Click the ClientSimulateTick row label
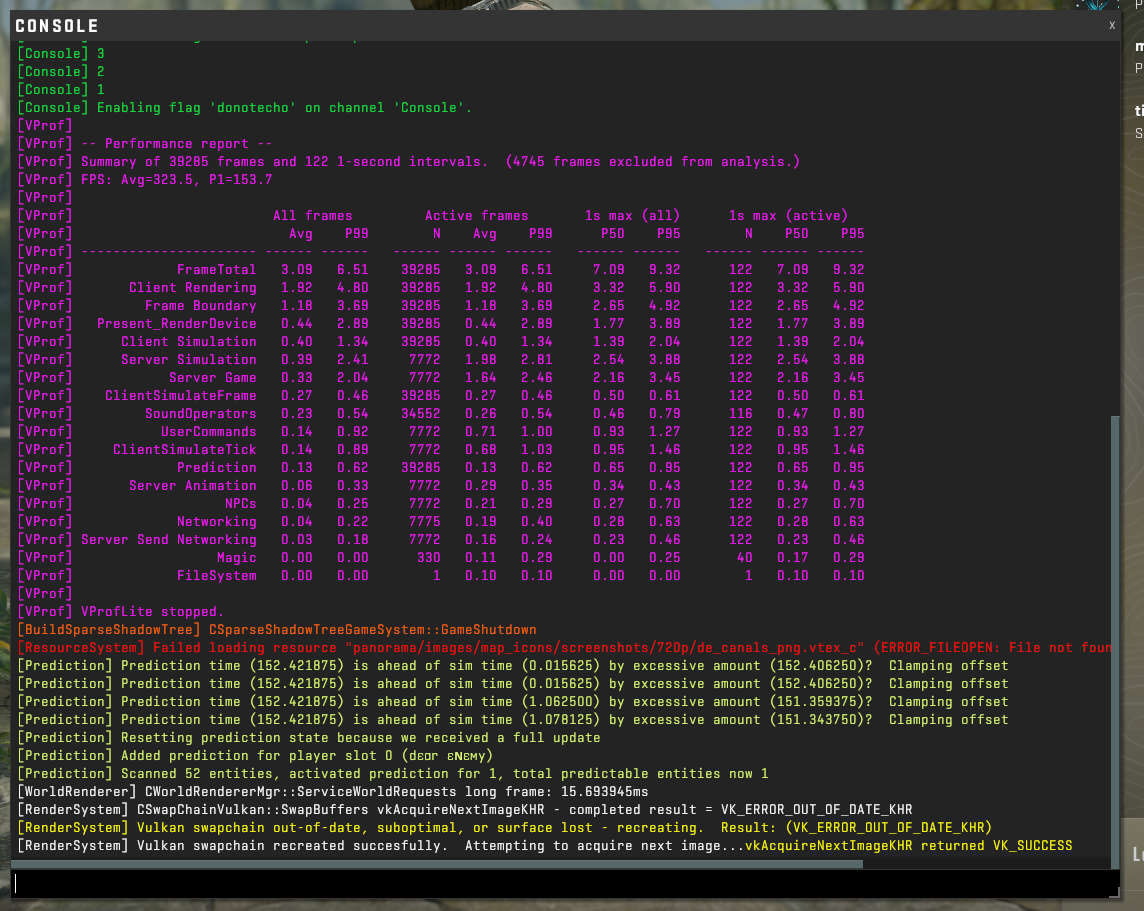Image resolution: width=1144 pixels, height=911 pixels. (x=185, y=450)
